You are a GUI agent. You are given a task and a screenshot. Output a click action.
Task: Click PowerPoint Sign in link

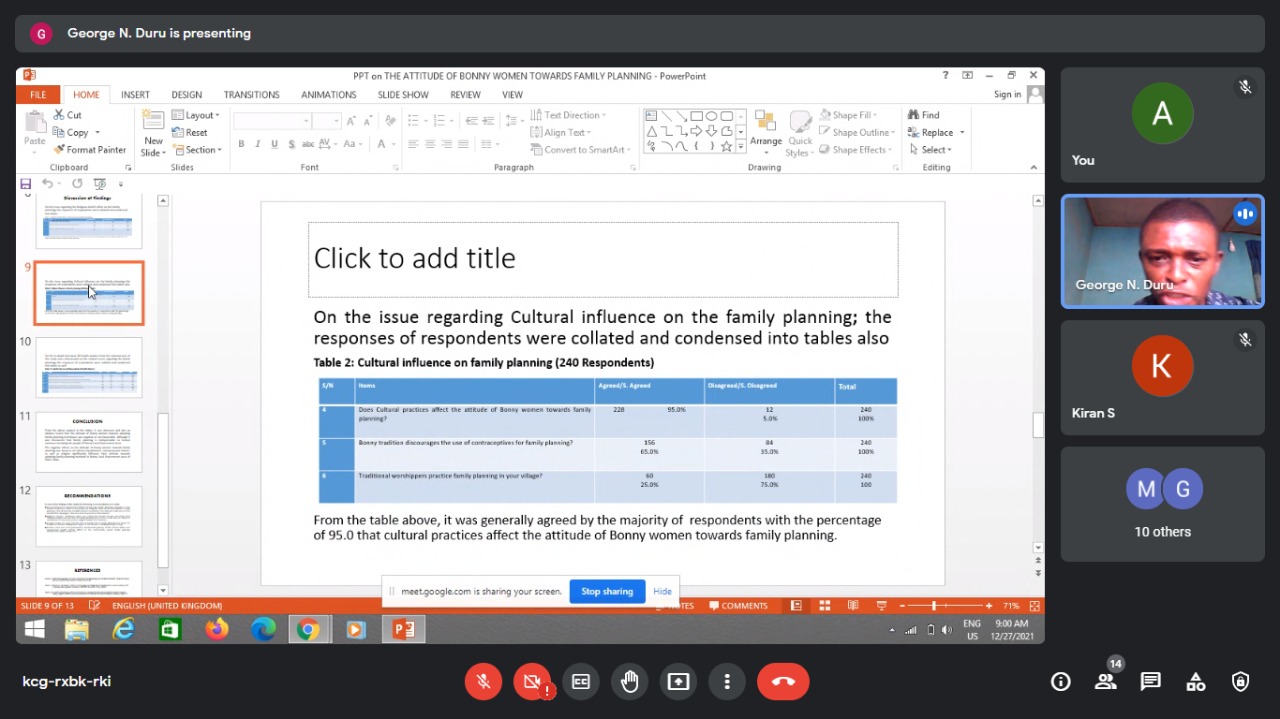pyautogui.click(x=1007, y=95)
